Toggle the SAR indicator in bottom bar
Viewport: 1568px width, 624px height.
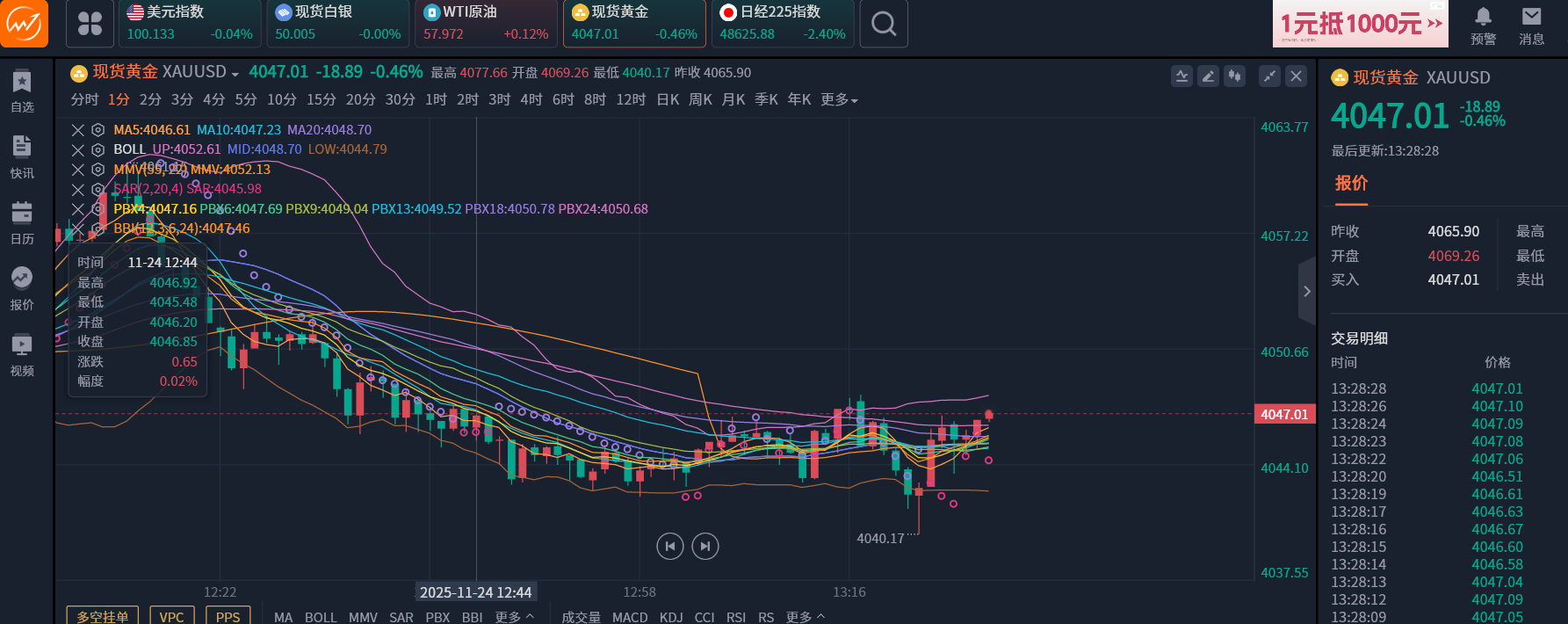pos(401,617)
